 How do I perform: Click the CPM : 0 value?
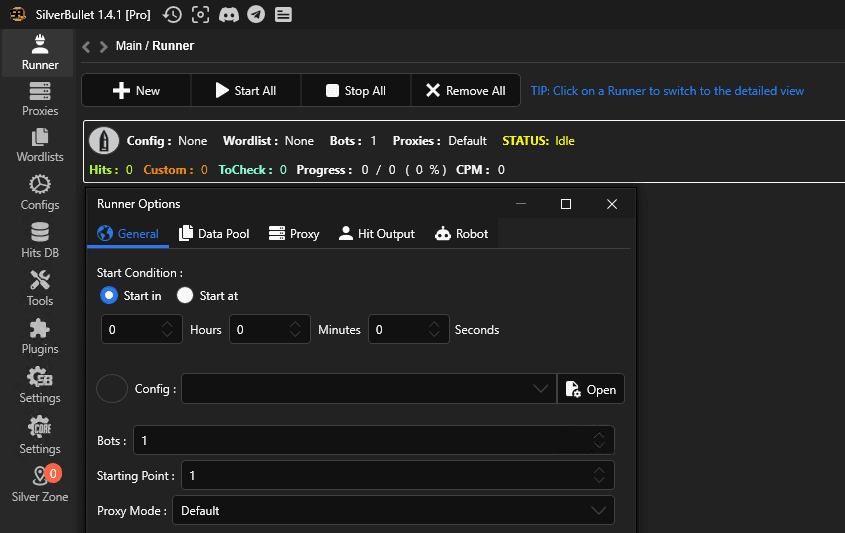[480, 170]
